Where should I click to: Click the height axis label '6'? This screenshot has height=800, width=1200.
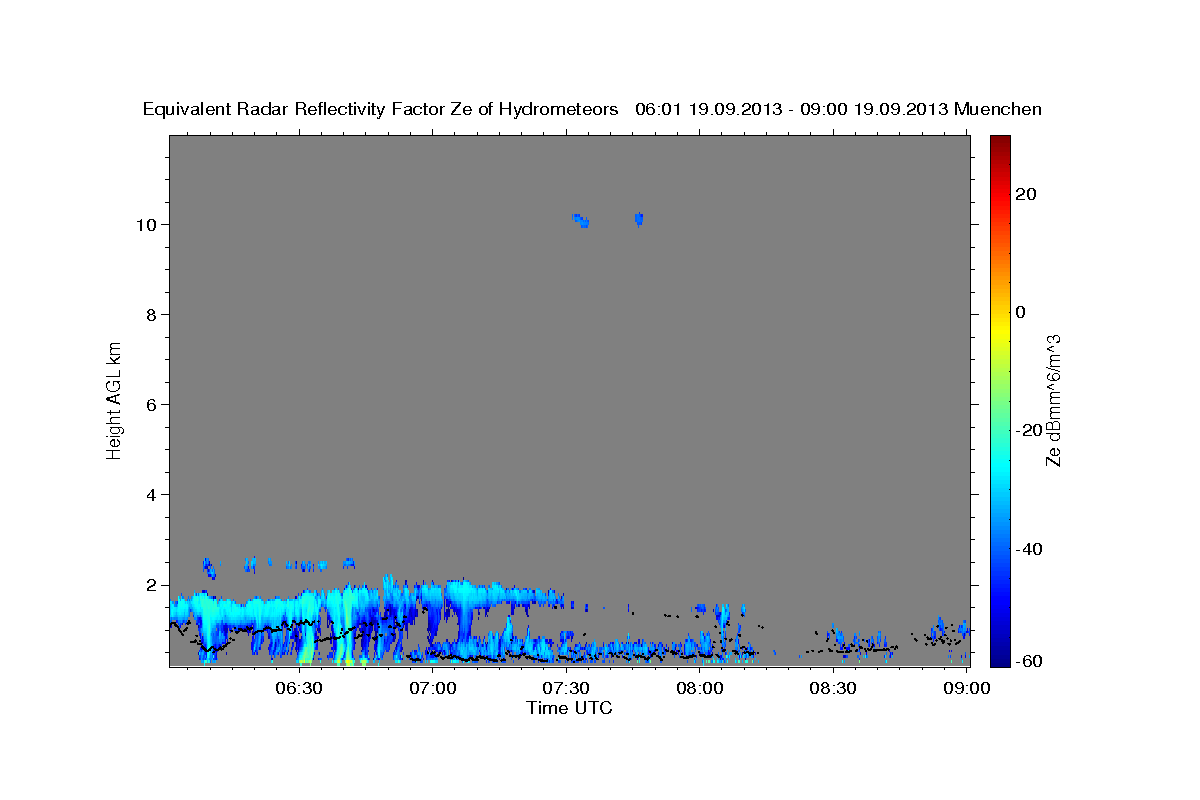pyautogui.click(x=153, y=404)
